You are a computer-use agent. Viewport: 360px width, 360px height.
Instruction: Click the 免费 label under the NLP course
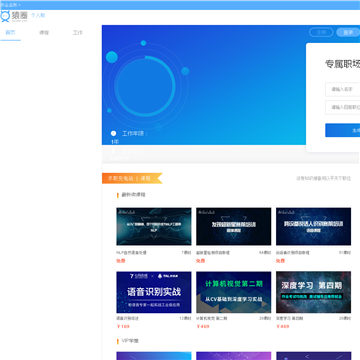coord(121,261)
